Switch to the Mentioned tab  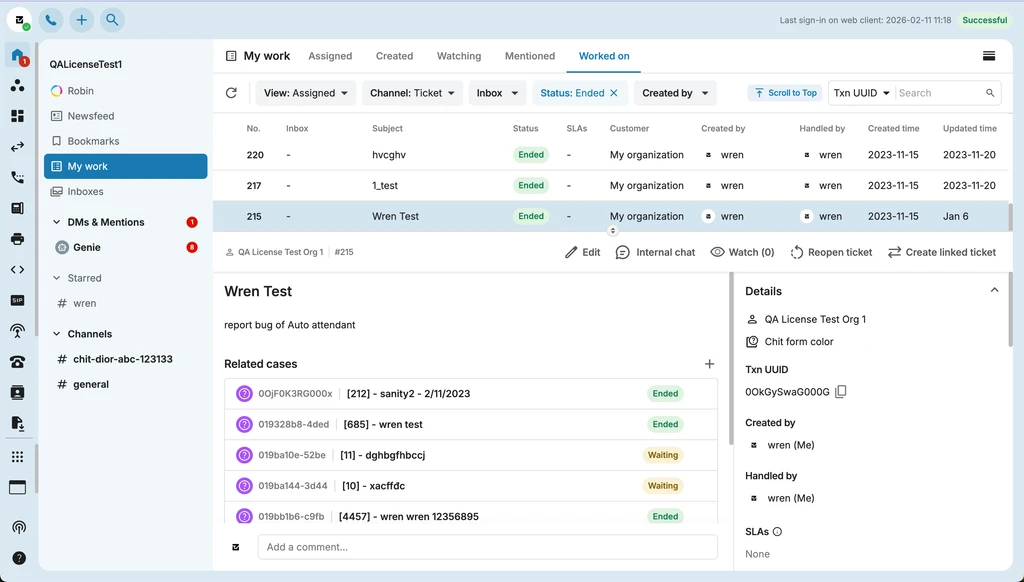coord(530,56)
